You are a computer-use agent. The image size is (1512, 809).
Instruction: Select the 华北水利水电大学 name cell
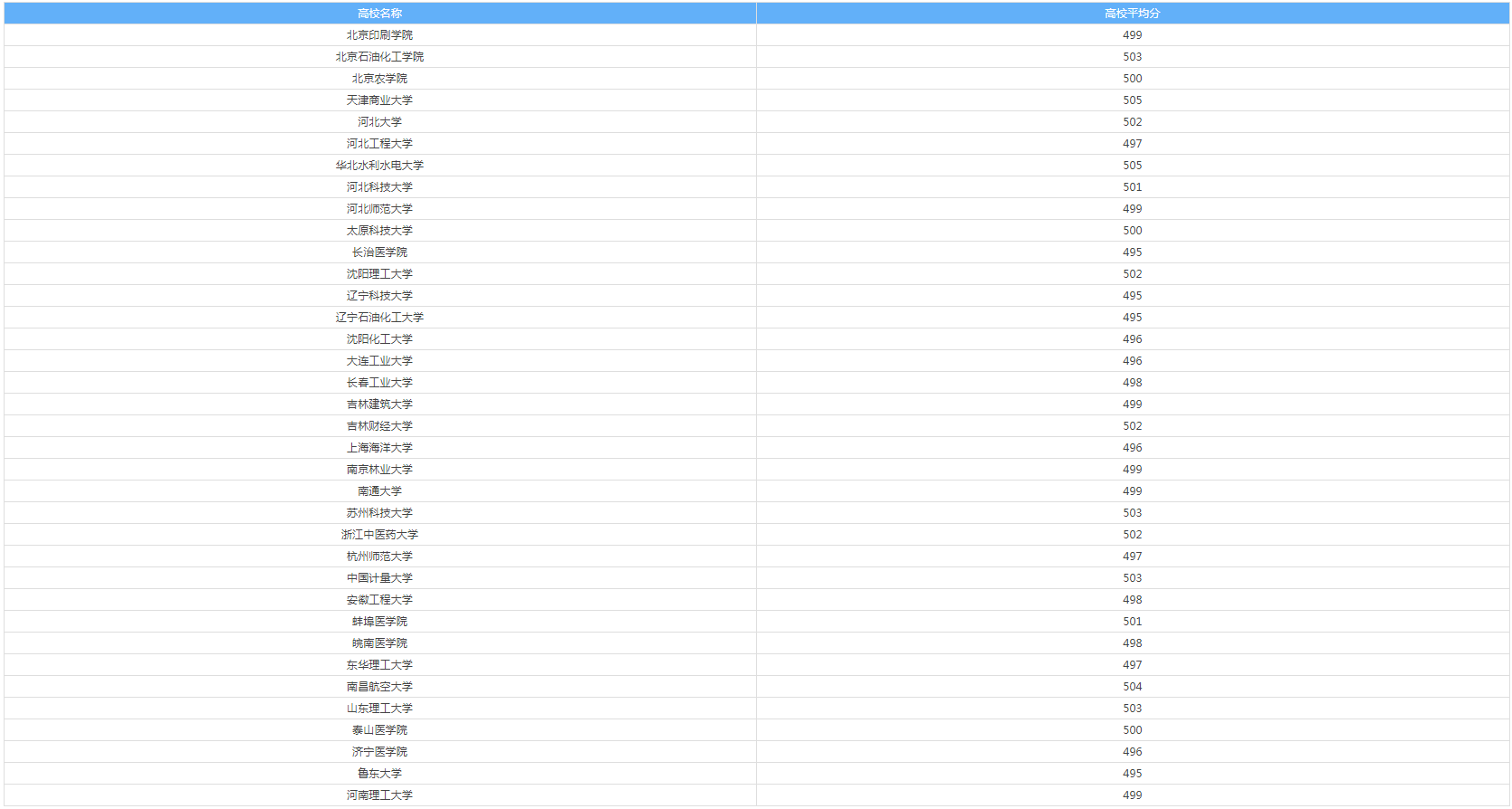[379, 166]
